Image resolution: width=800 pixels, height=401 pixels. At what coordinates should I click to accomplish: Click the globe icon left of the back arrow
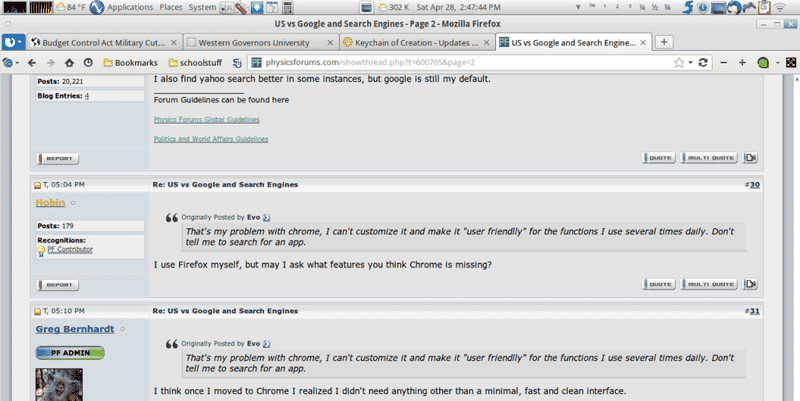pyautogui.click(x=8, y=63)
